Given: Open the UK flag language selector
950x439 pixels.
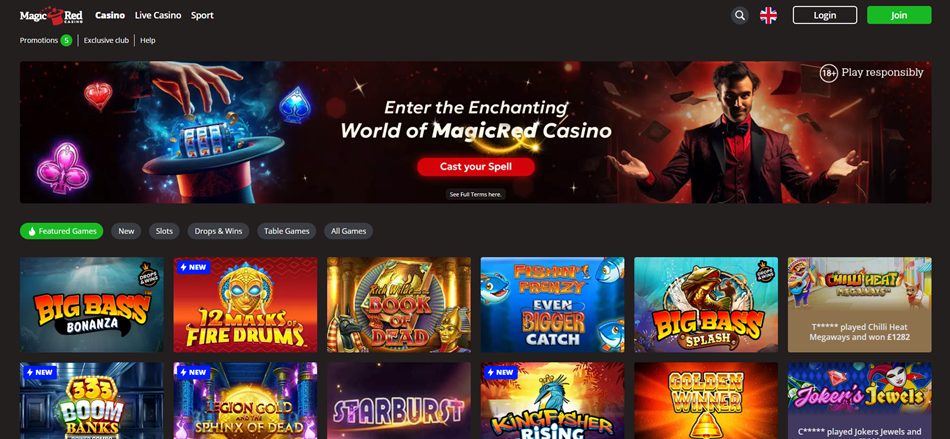Looking at the screenshot, I should pos(768,15).
